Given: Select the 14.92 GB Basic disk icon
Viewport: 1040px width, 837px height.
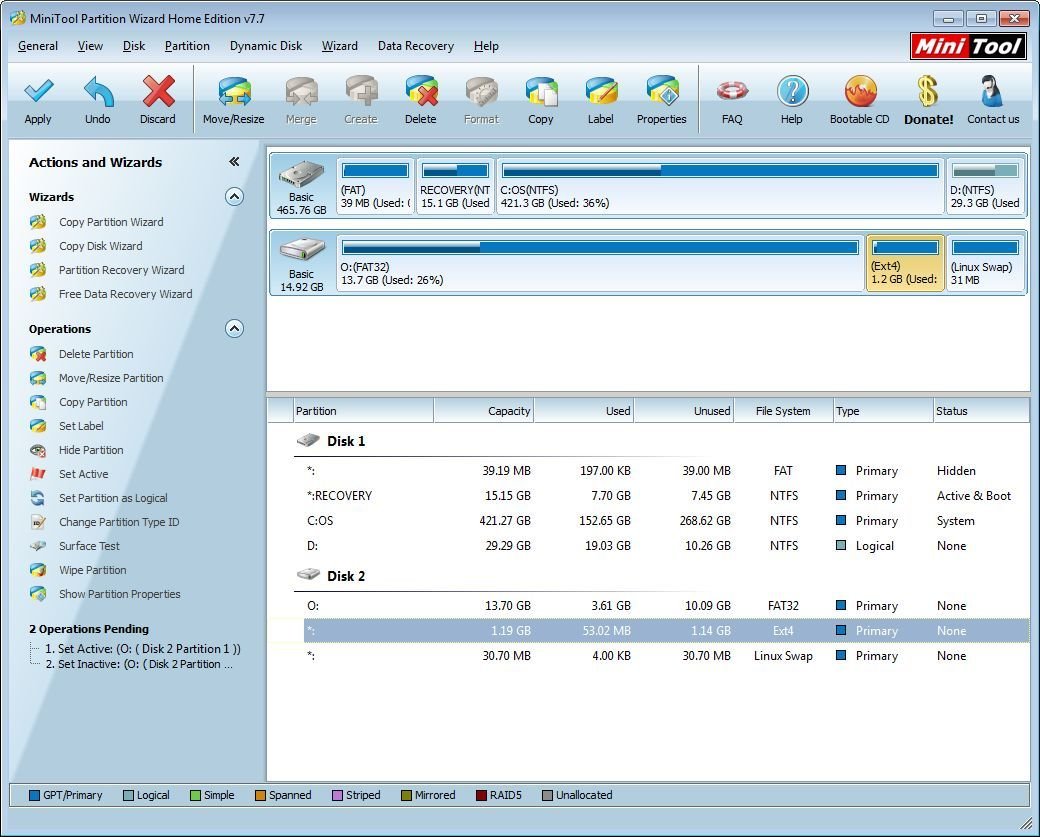Looking at the screenshot, I should [302, 251].
